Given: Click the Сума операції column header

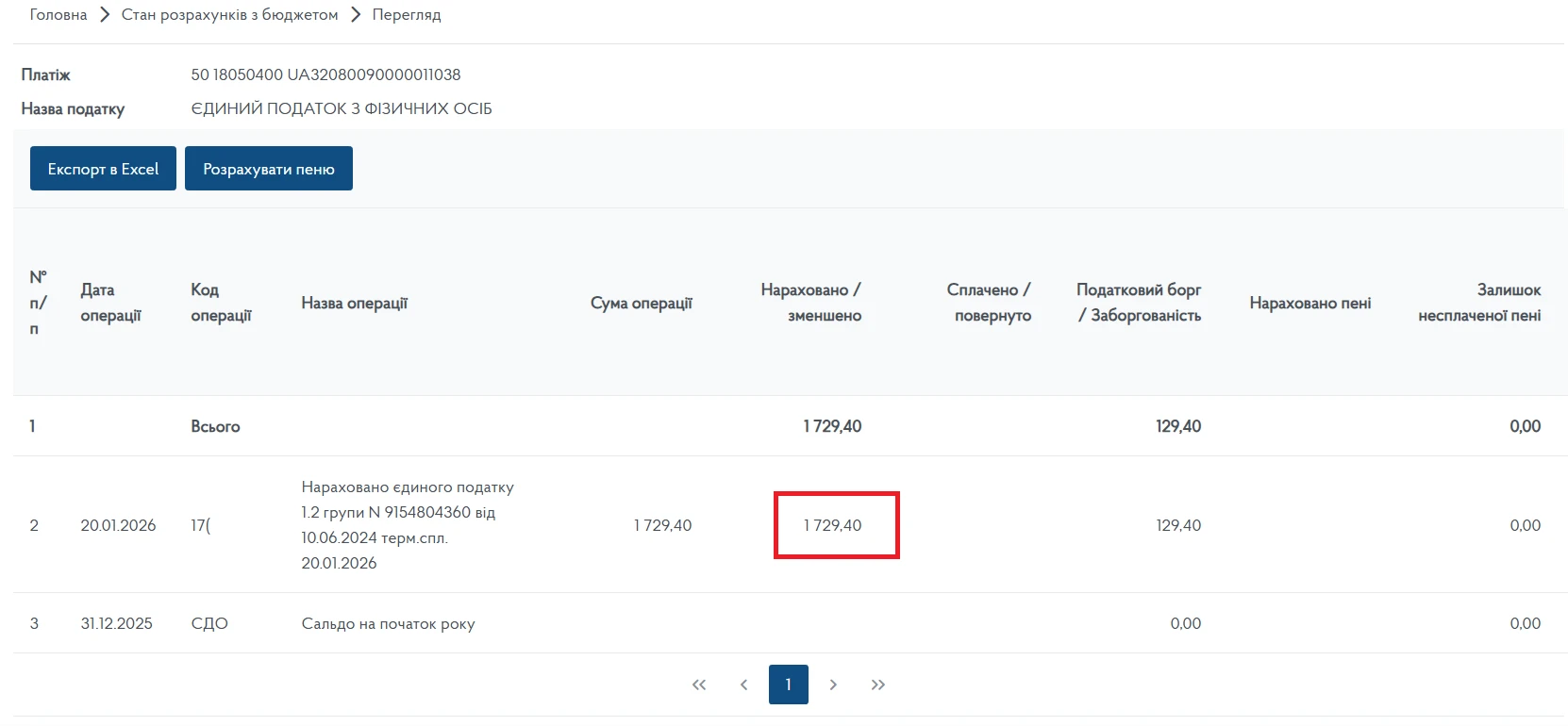Looking at the screenshot, I should [641, 303].
